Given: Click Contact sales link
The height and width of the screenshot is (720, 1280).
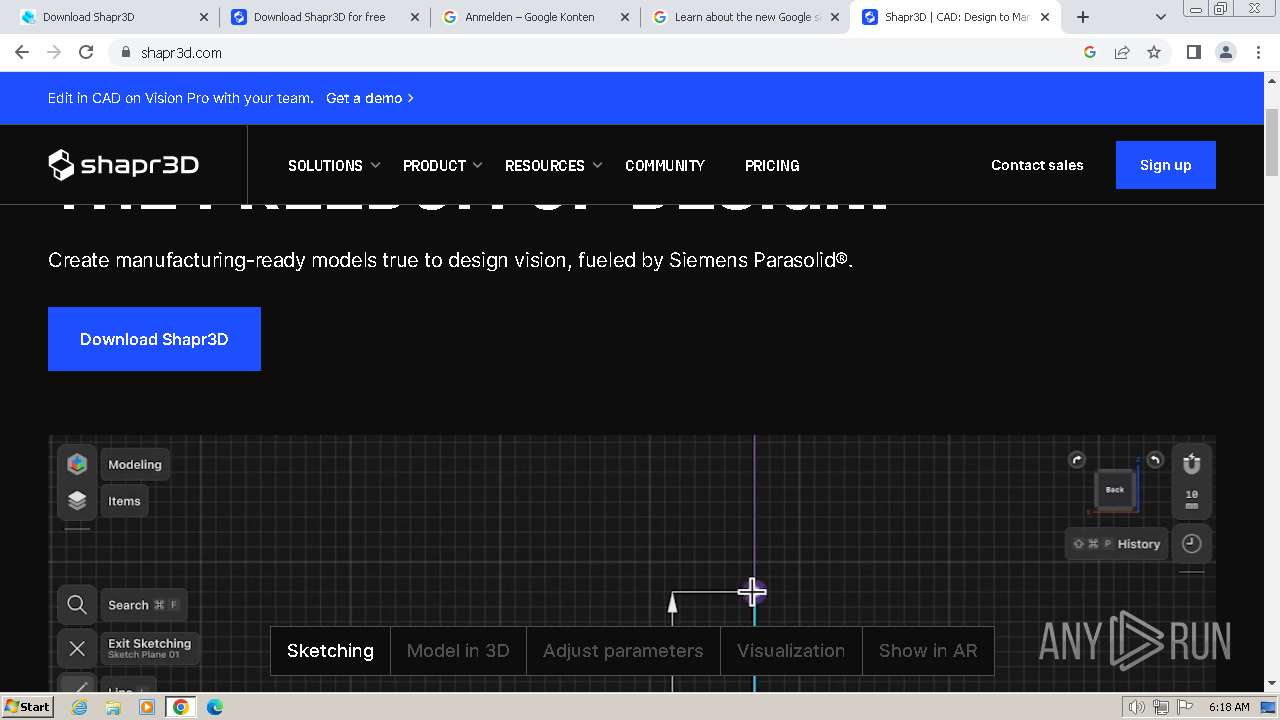Looking at the screenshot, I should pyautogui.click(x=1037, y=165).
